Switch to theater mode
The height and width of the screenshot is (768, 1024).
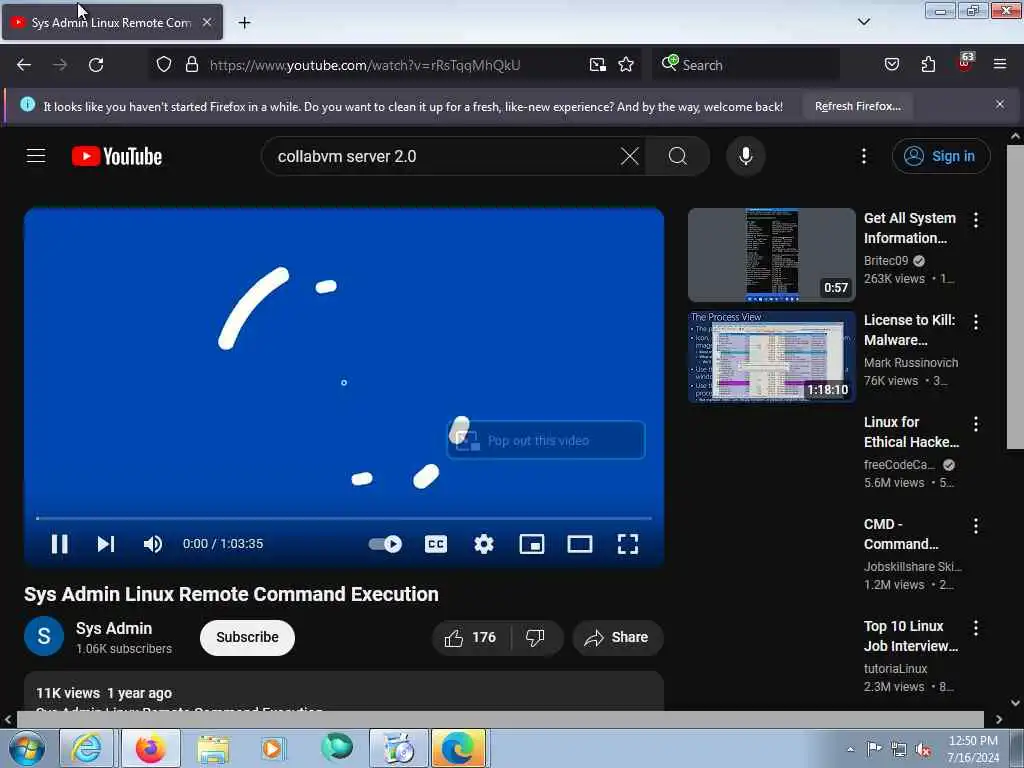pos(579,544)
